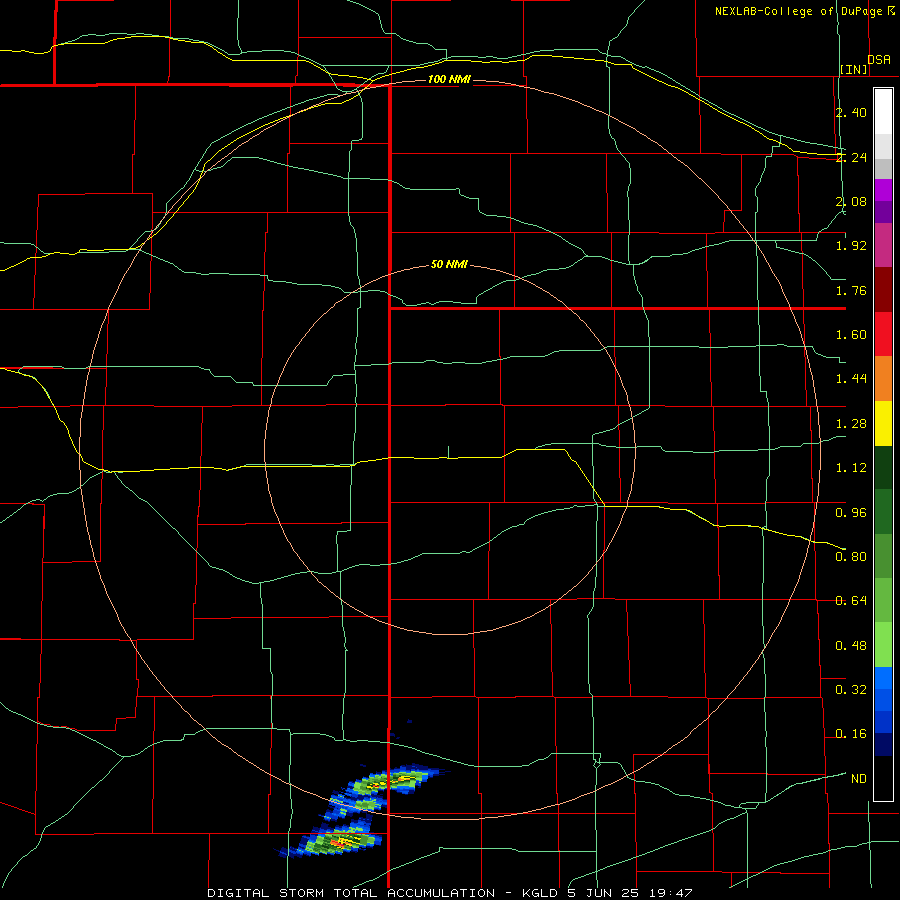Click the 0.32 legend value
The image size is (900, 900).
point(851,690)
